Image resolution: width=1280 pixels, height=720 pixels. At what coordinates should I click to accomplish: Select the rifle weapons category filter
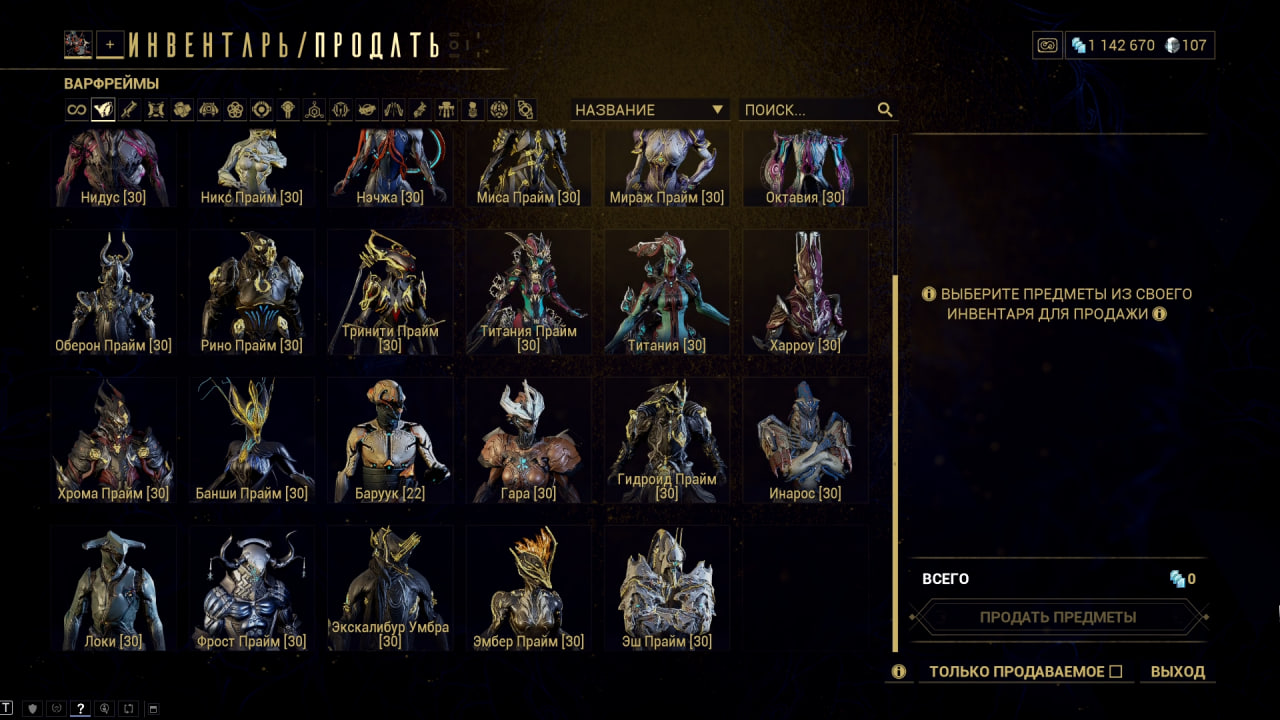pos(129,110)
